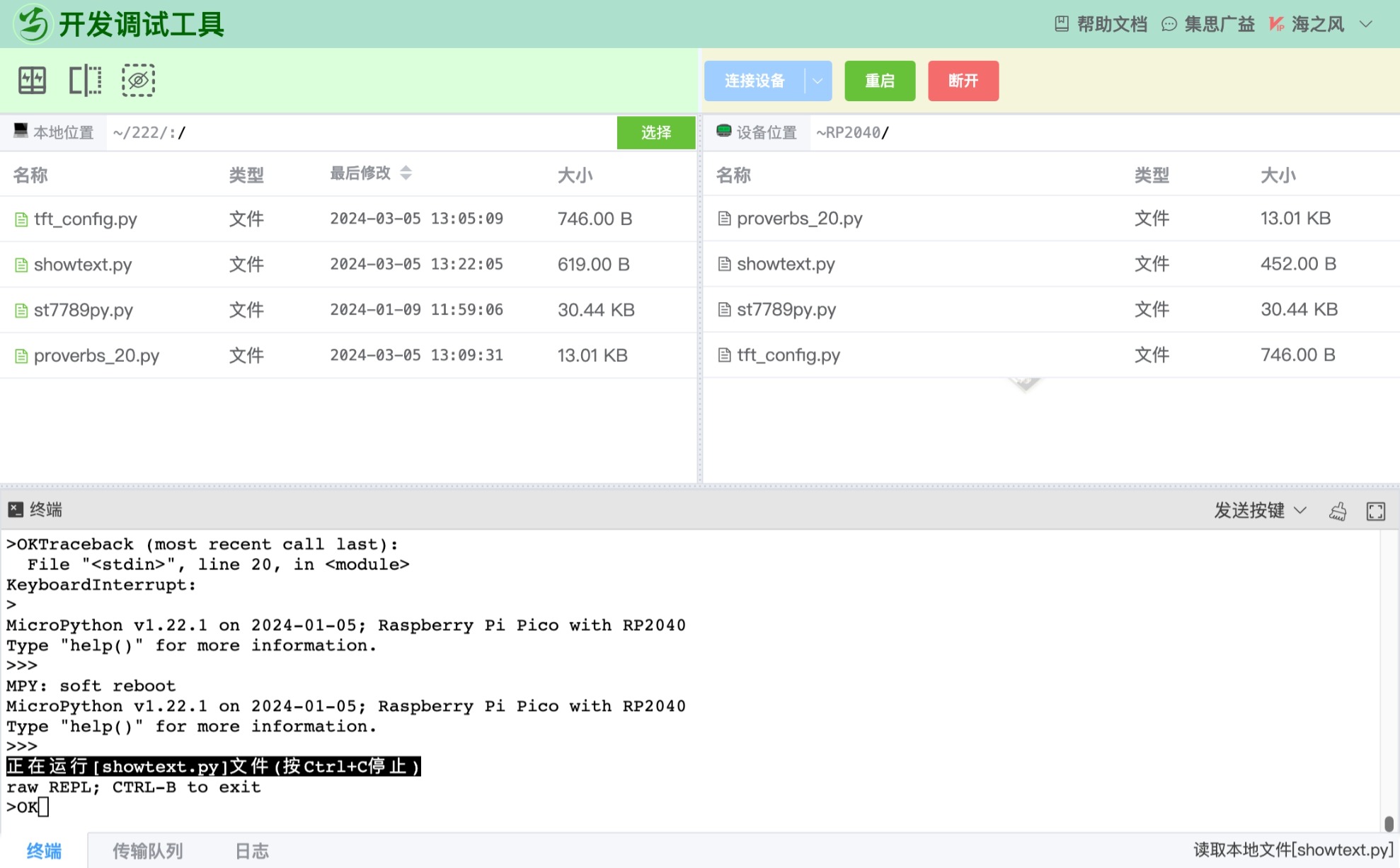Click the dual-pane layout icon

(32, 81)
